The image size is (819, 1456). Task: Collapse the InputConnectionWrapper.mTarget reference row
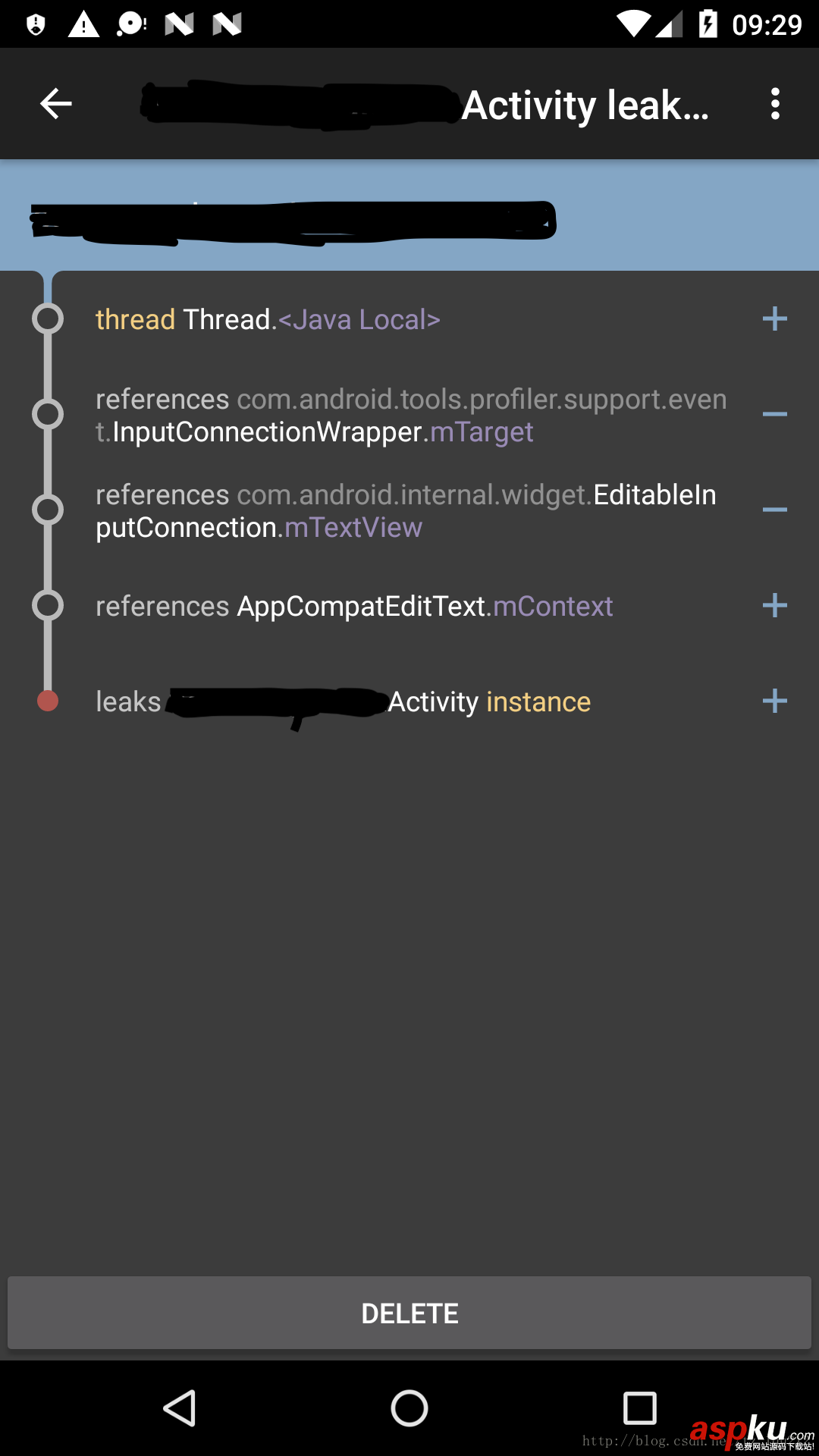[774, 415]
